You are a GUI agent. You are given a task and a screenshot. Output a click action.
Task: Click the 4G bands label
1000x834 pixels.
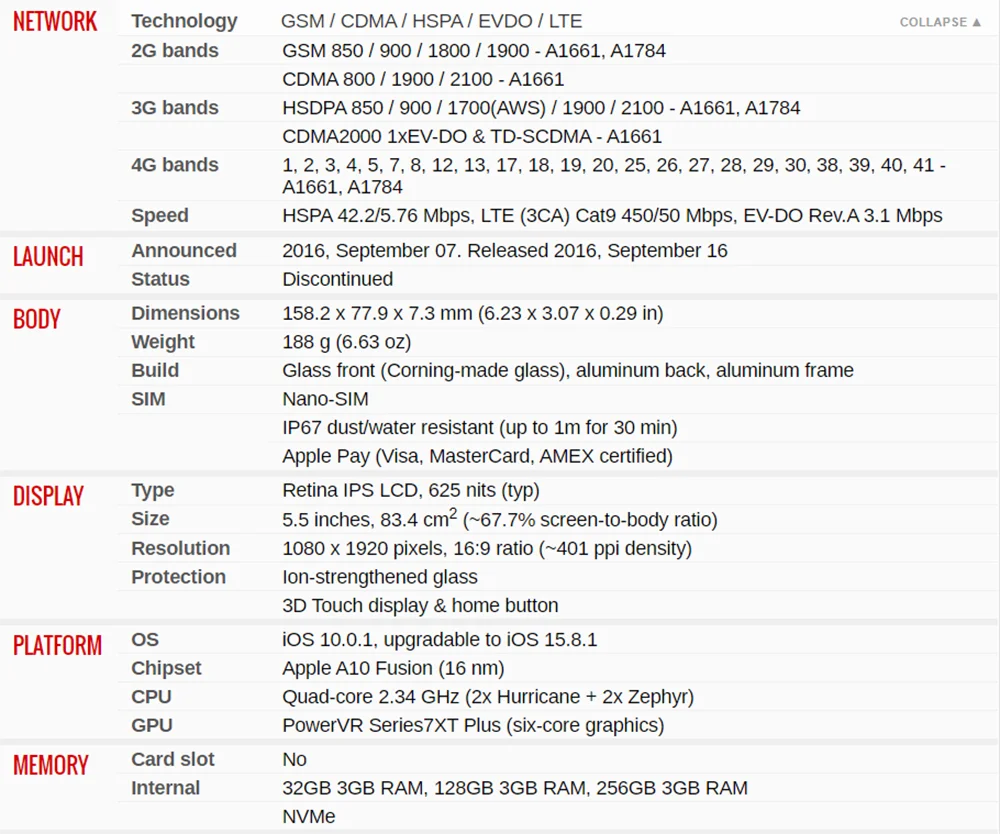[x=174, y=164]
